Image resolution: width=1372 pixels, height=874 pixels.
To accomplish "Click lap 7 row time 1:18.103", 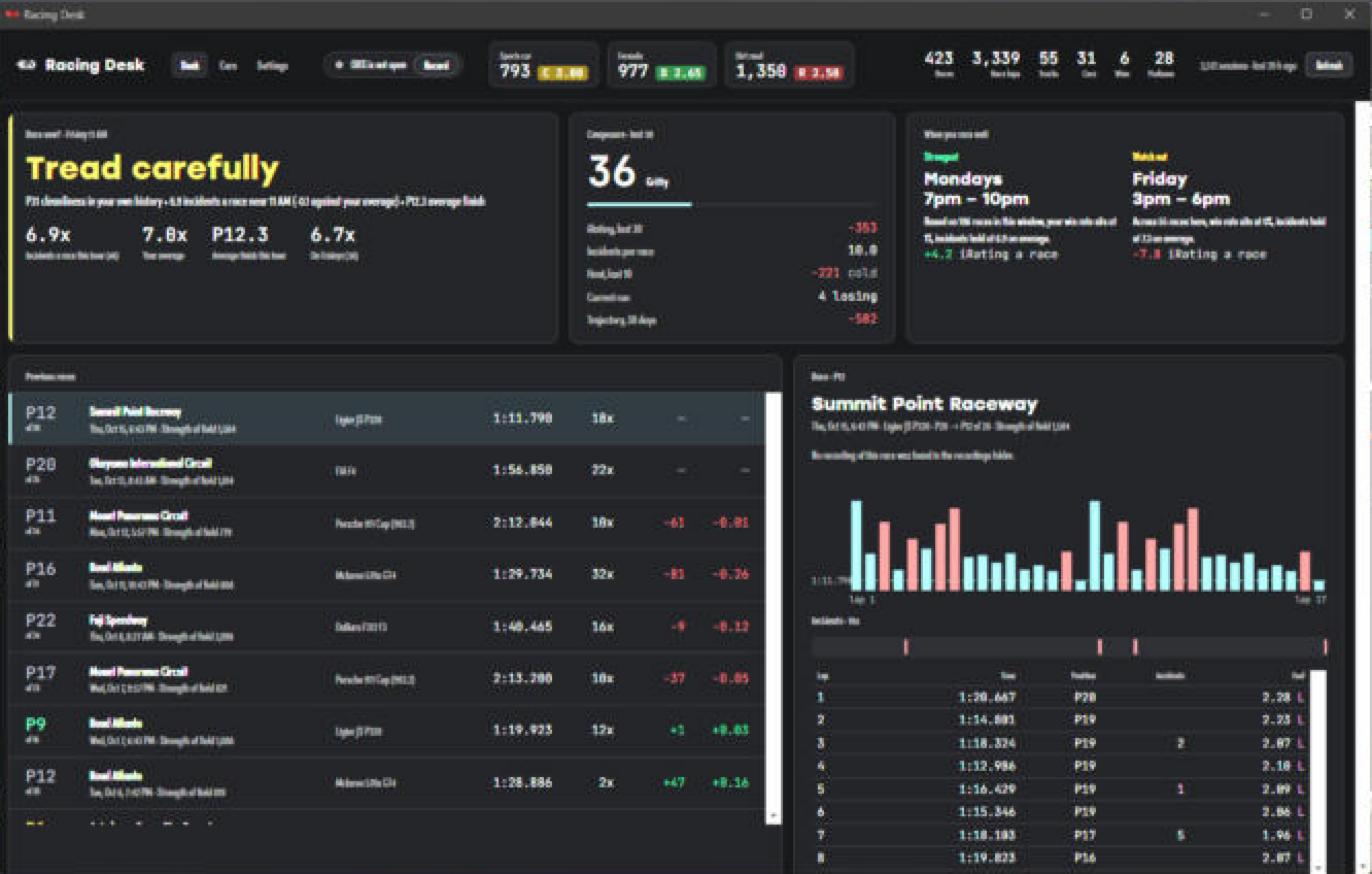I will point(987,834).
